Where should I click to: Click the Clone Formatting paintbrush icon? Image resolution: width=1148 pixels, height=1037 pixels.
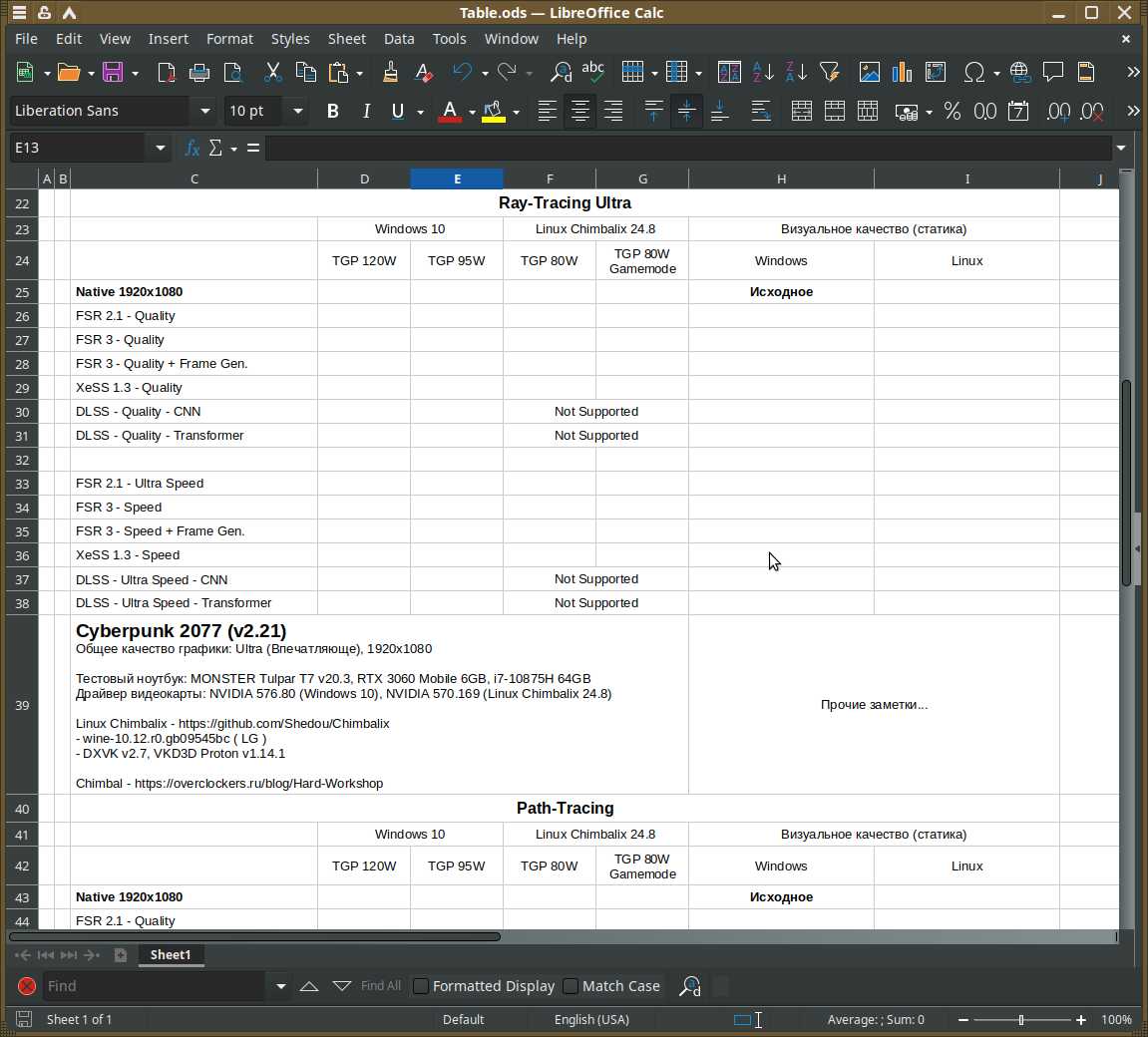(390, 72)
